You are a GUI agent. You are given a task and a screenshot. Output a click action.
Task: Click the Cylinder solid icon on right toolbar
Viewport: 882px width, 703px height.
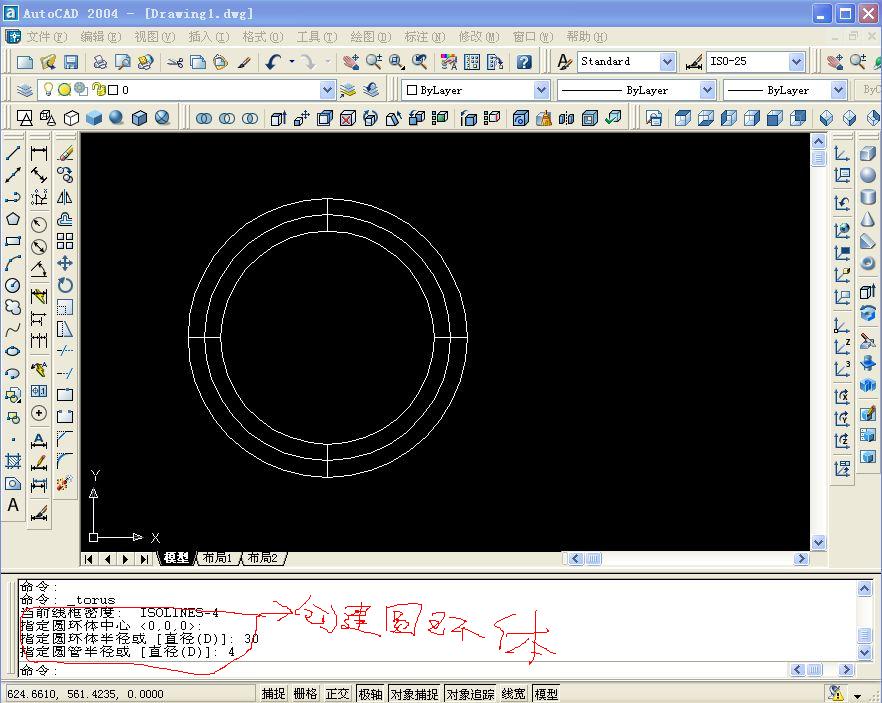pyautogui.click(x=868, y=197)
